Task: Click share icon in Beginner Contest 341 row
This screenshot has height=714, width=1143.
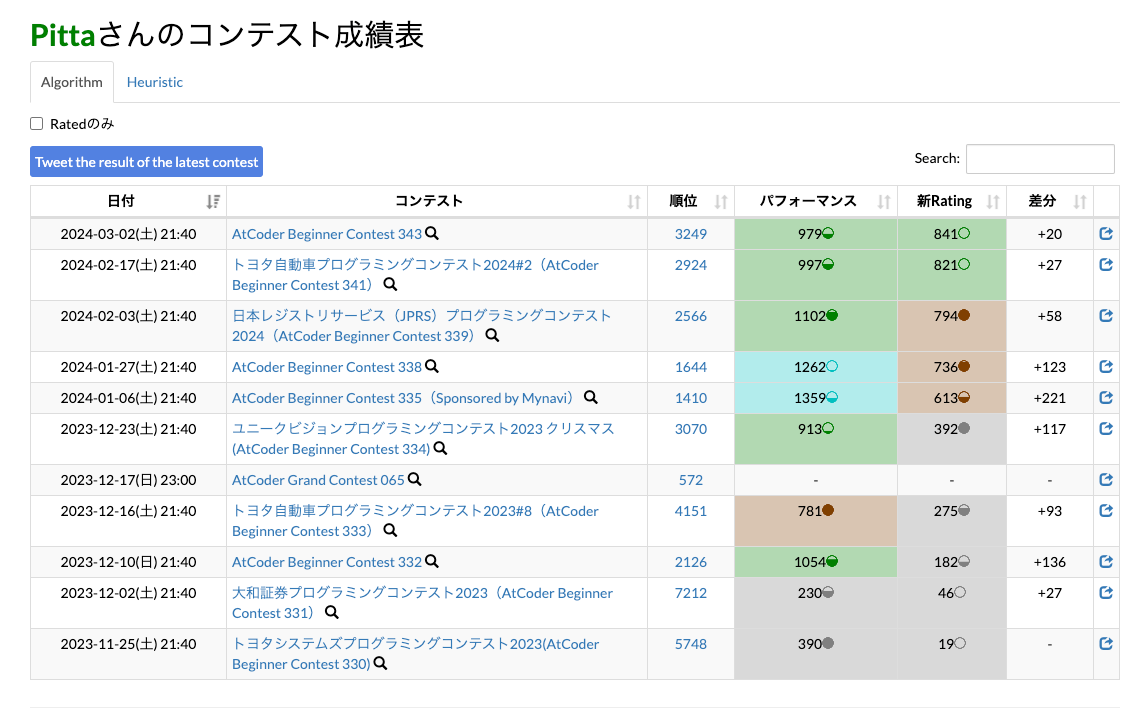Action: click(1106, 265)
